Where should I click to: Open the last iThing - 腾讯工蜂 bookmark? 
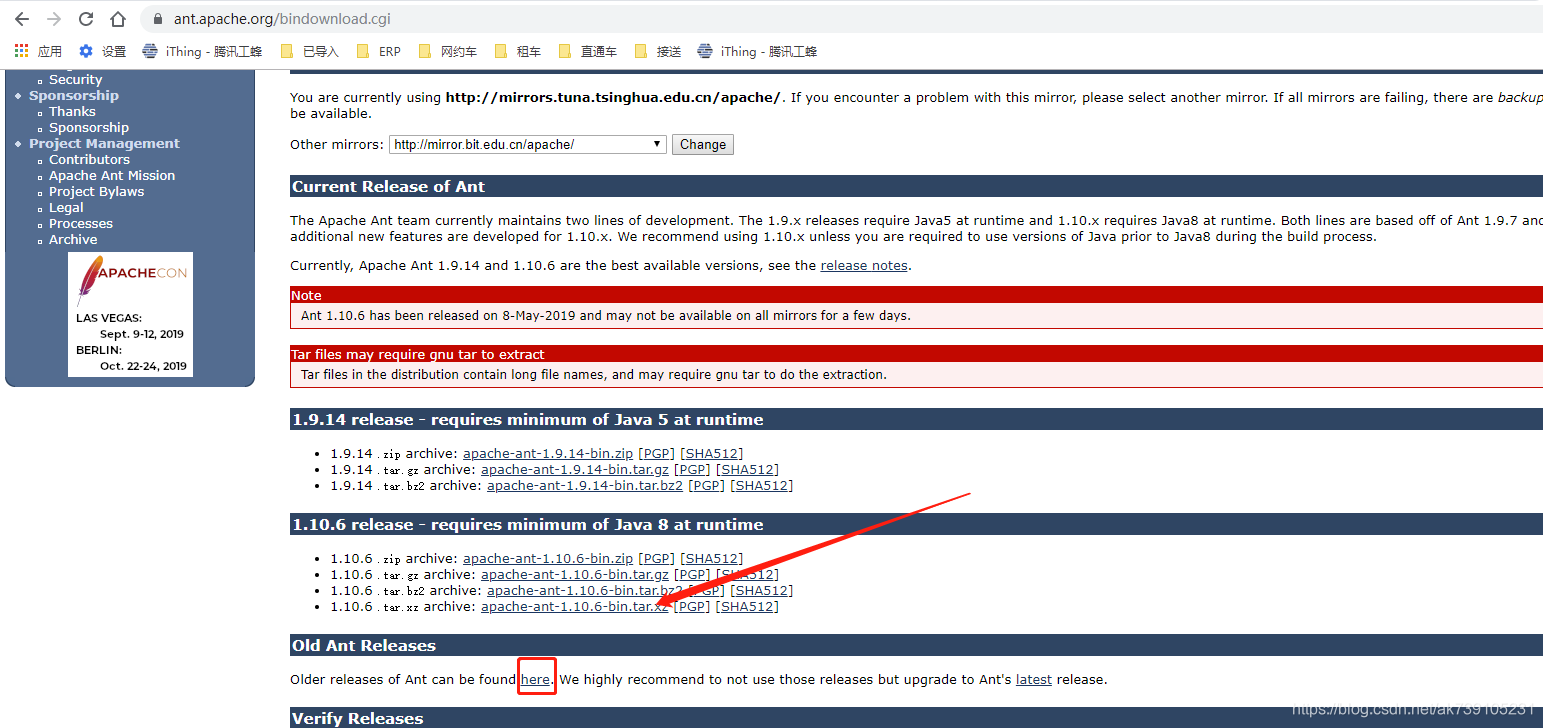757,51
